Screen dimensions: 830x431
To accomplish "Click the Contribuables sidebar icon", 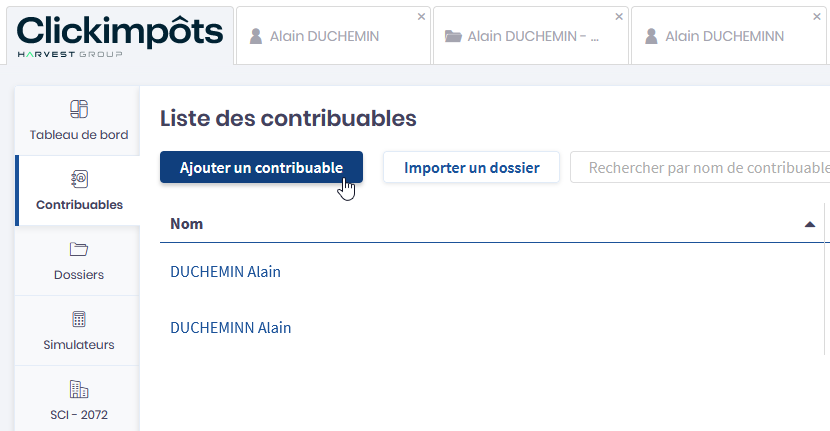I will coord(79,179).
